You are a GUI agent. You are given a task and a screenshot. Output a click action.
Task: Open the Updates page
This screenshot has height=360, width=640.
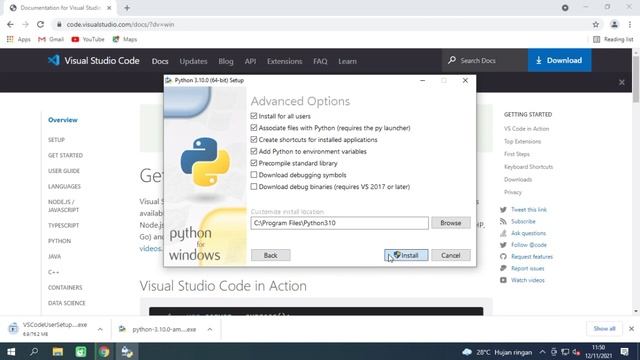point(193,61)
